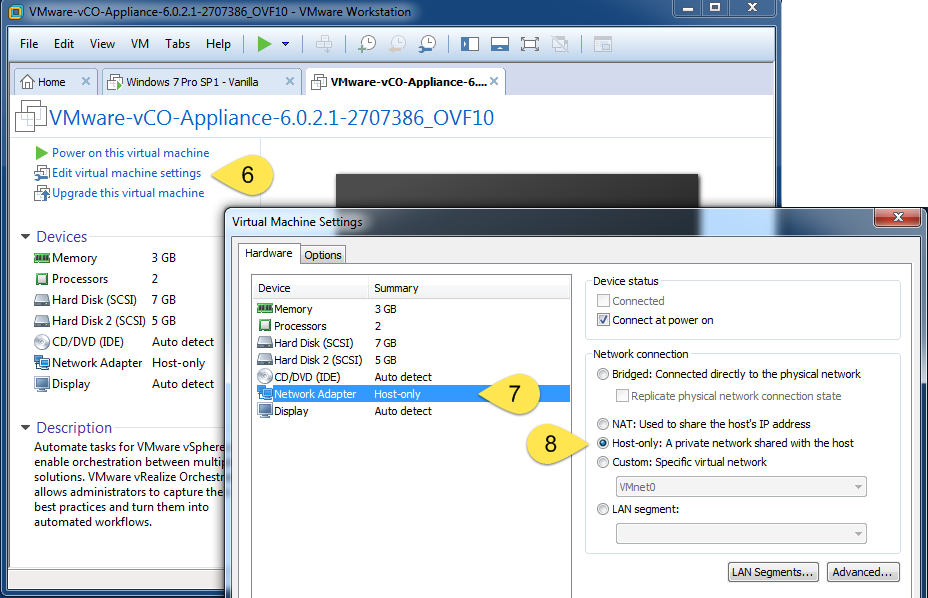The image size is (928, 598).
Task: Collapse the Description section
Action: tap(25, 427)
